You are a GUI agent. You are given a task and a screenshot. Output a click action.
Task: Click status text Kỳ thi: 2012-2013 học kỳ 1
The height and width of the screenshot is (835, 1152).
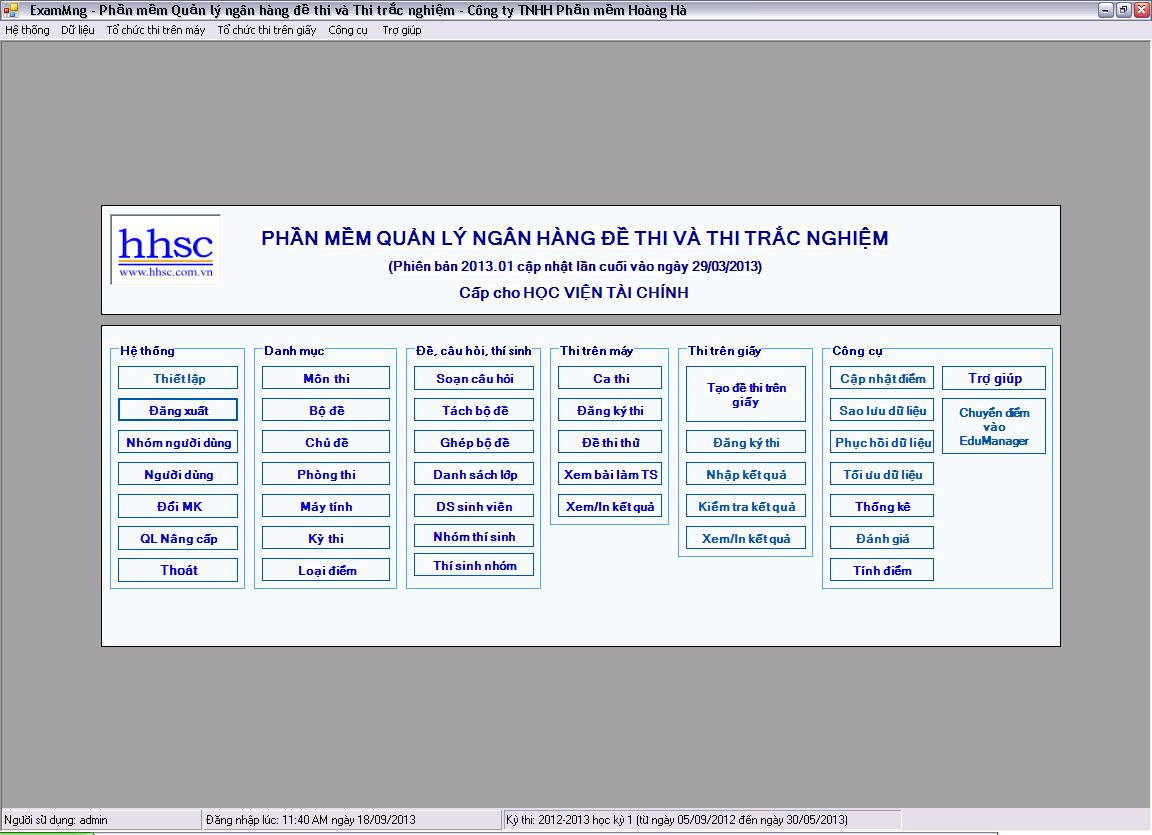coord(677,820)
